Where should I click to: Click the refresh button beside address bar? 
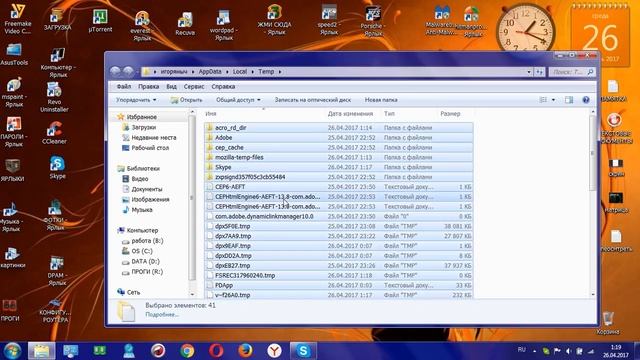[x=540, y=72]
